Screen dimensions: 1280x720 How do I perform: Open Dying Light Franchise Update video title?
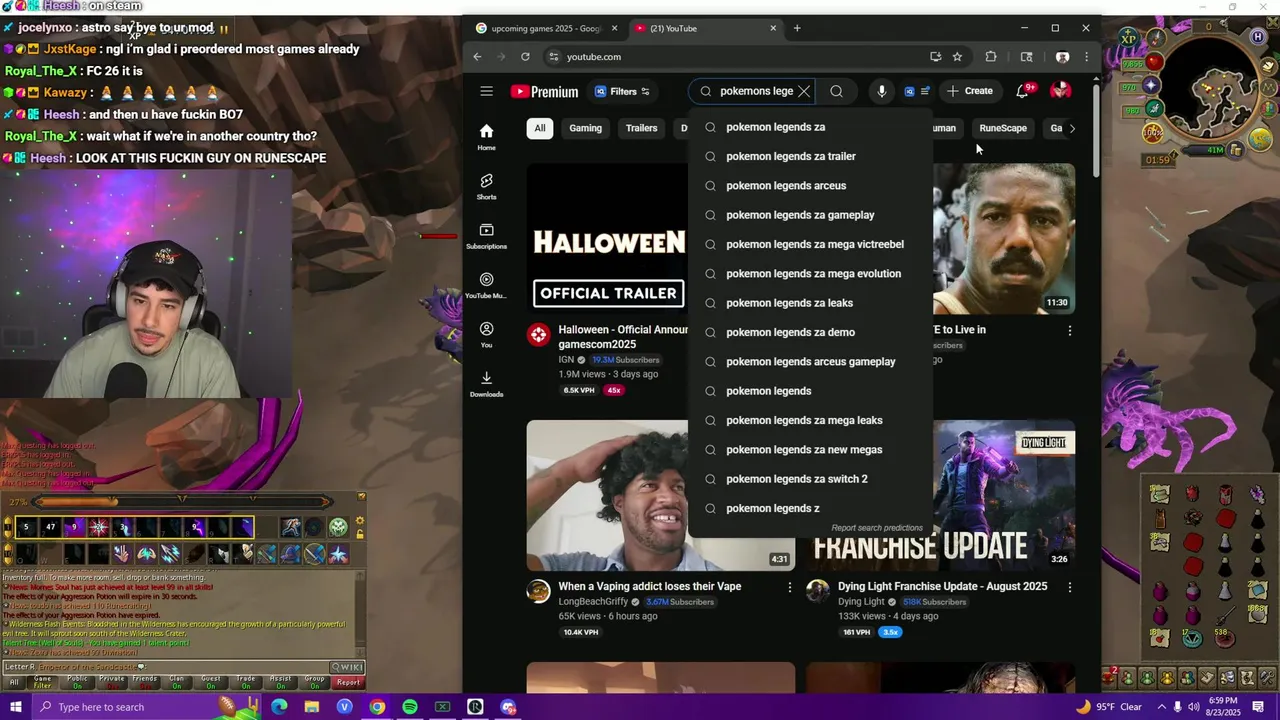click(942, 586)
